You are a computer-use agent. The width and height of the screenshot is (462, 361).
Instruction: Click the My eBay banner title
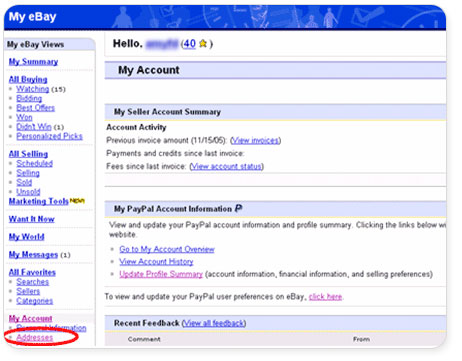pos(32,16)
